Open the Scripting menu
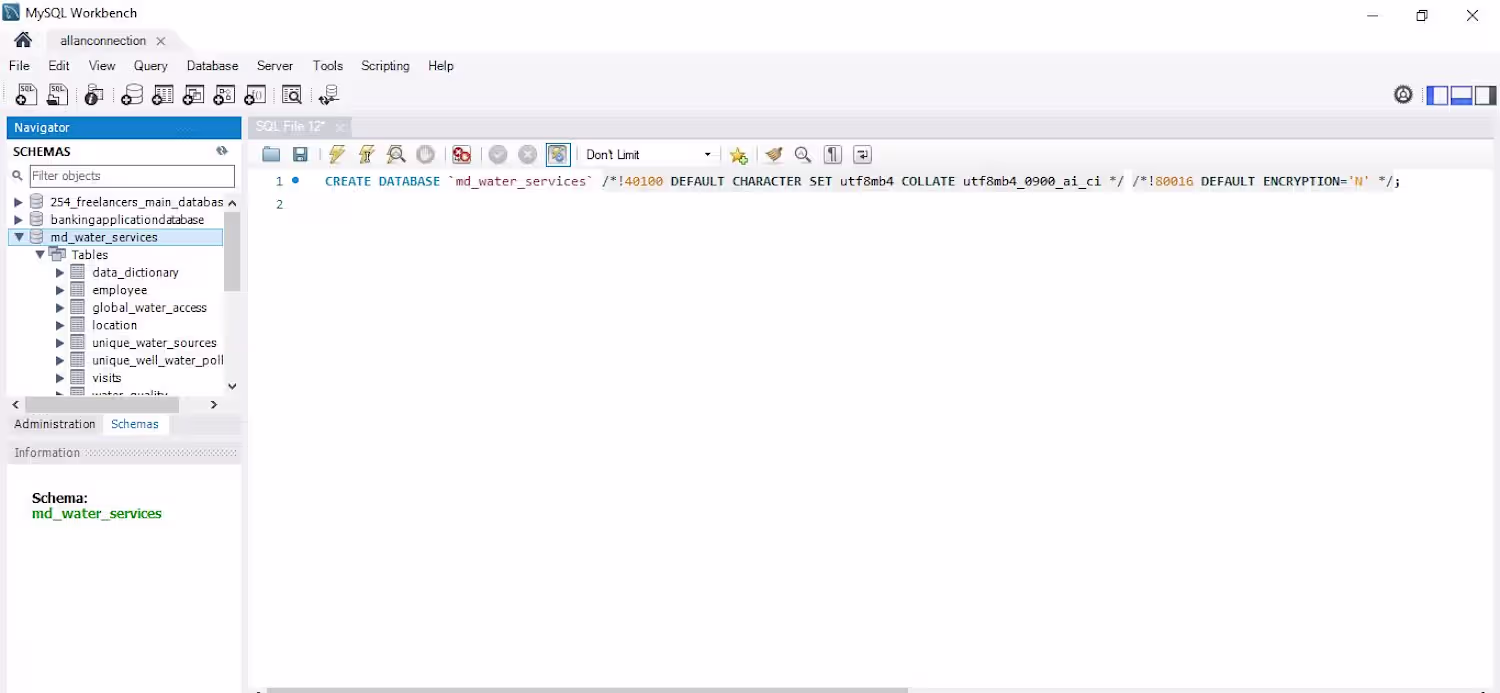Viewport: 1500px width, 693px height. tap(385, 66)
